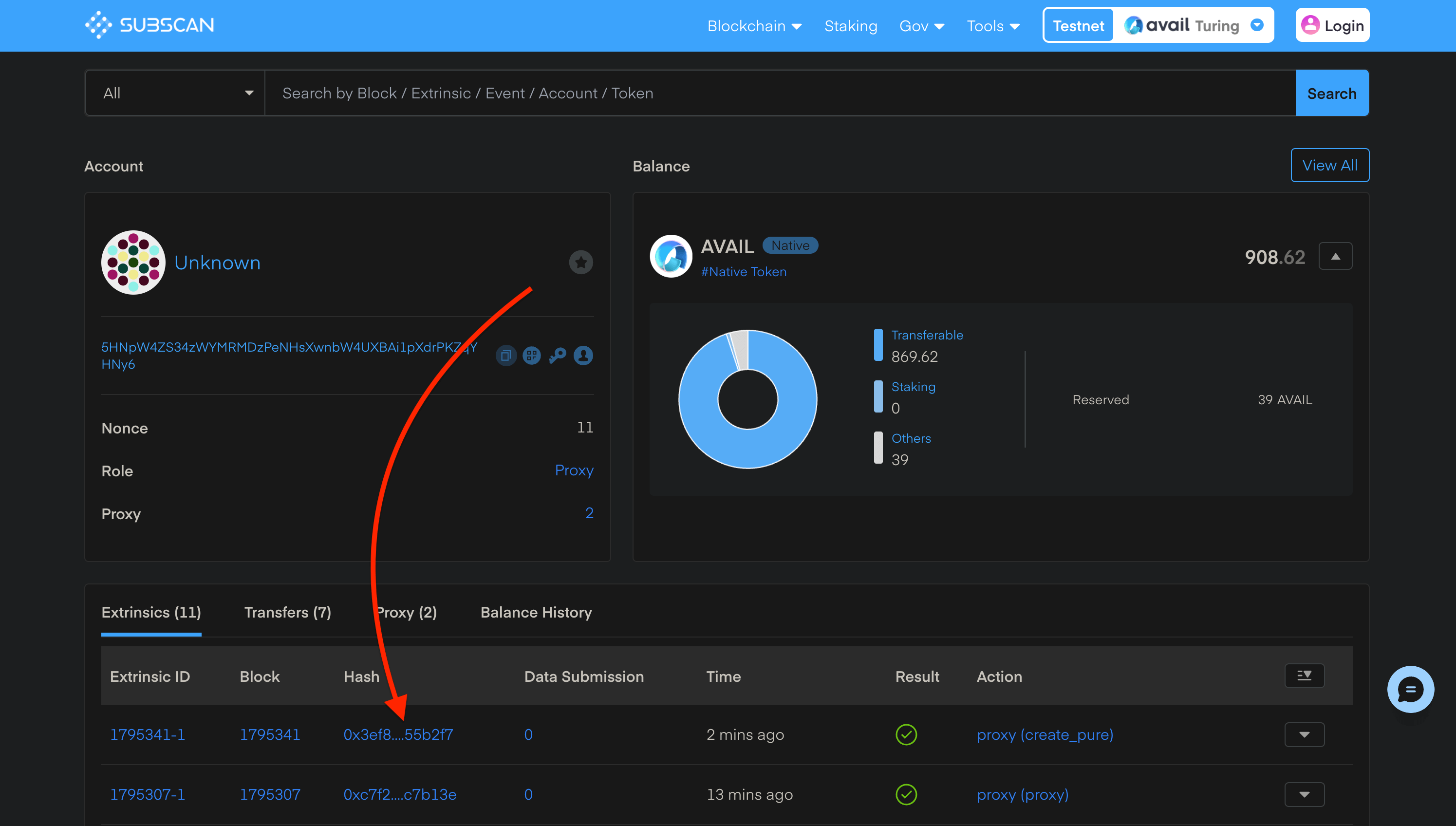Copy the account address icon
This screenshot has height=826, width=1456.
pos(505,356)
